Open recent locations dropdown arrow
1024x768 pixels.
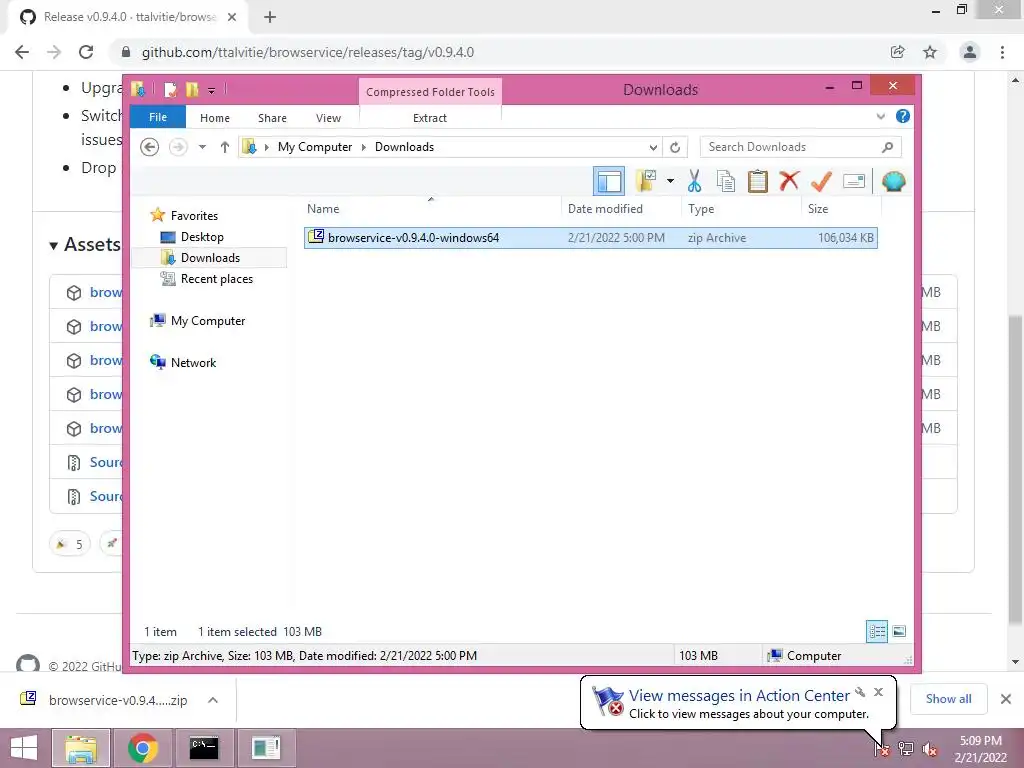point(202,147)
